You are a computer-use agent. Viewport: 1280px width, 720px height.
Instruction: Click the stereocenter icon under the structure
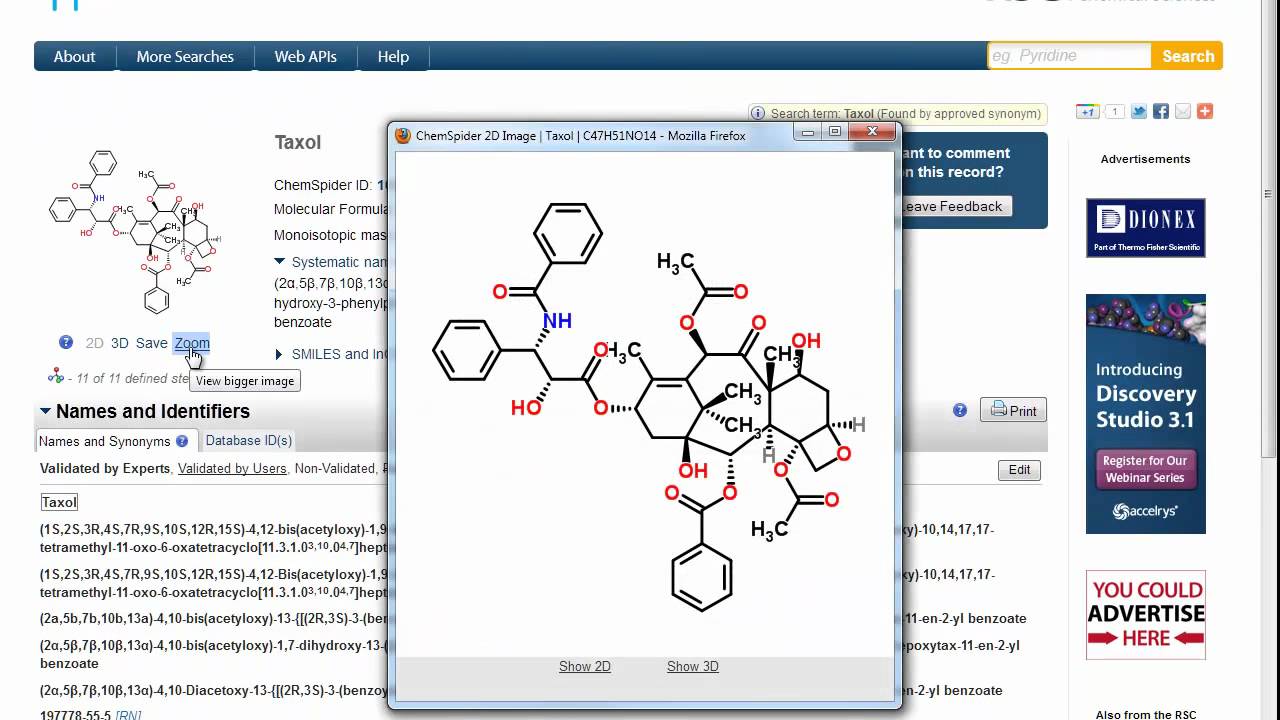pos(55,377)
